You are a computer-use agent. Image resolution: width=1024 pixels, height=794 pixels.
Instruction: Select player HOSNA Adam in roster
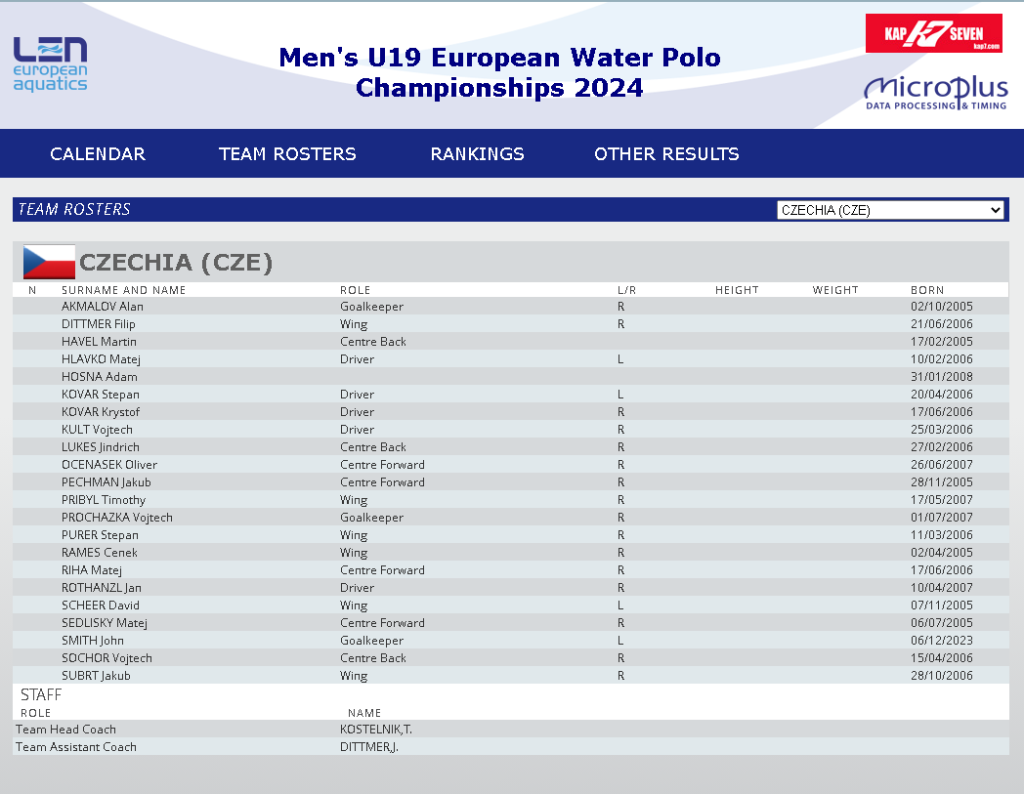point(511,377)
